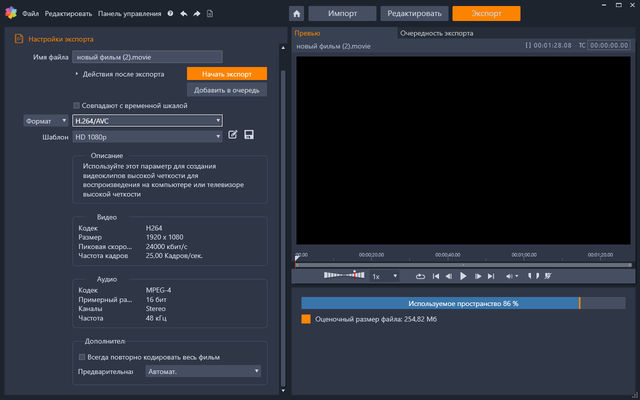Expand 'Действия после экспорта' section
This screenshot has height=400, width=640.
pyautogui.click(x=77, y=74)
